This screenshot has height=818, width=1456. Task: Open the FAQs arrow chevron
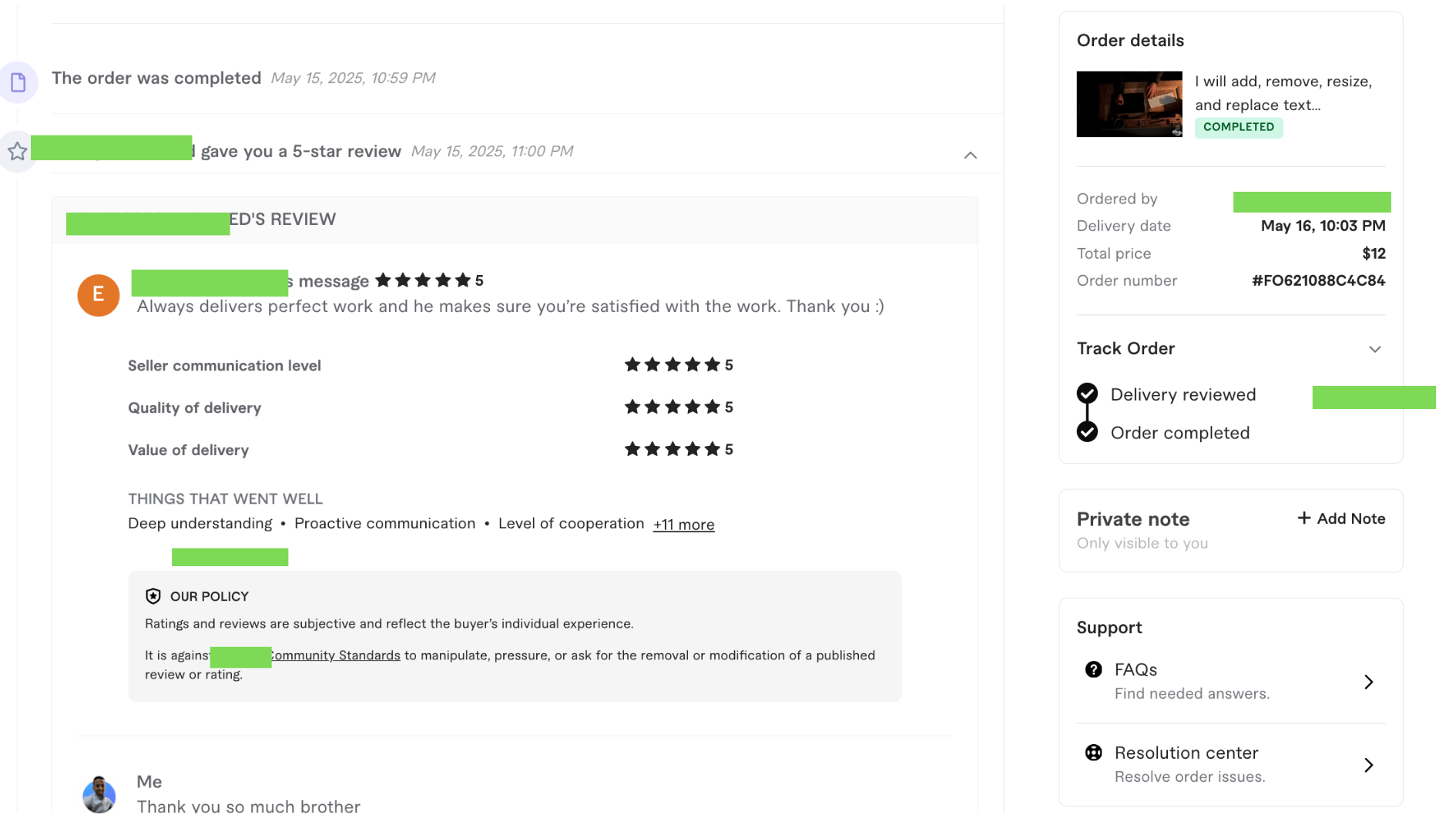point(1368,682)
